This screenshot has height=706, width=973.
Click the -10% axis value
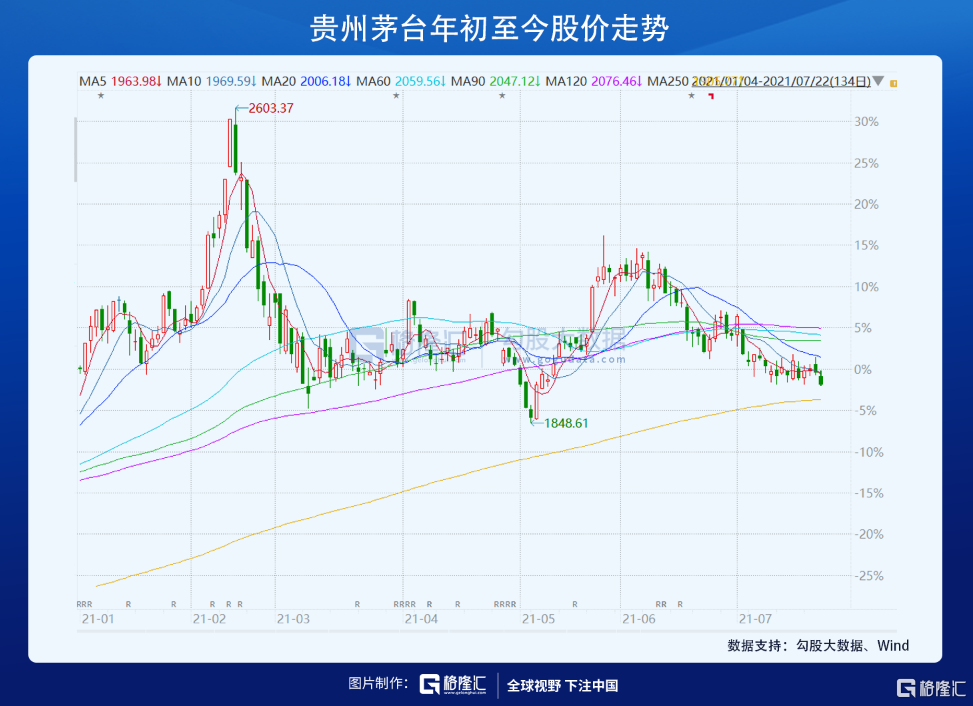[869, 452]
